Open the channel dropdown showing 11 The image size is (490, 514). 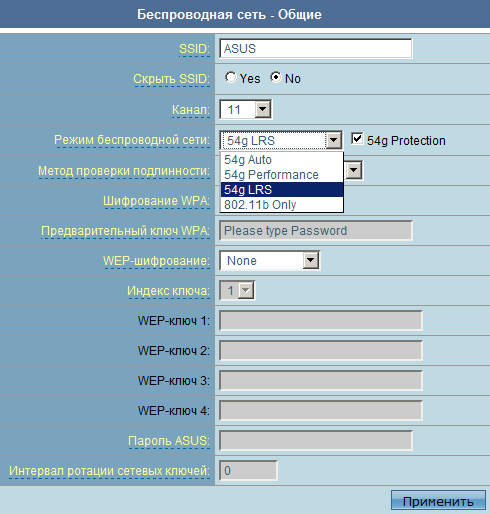246,109
